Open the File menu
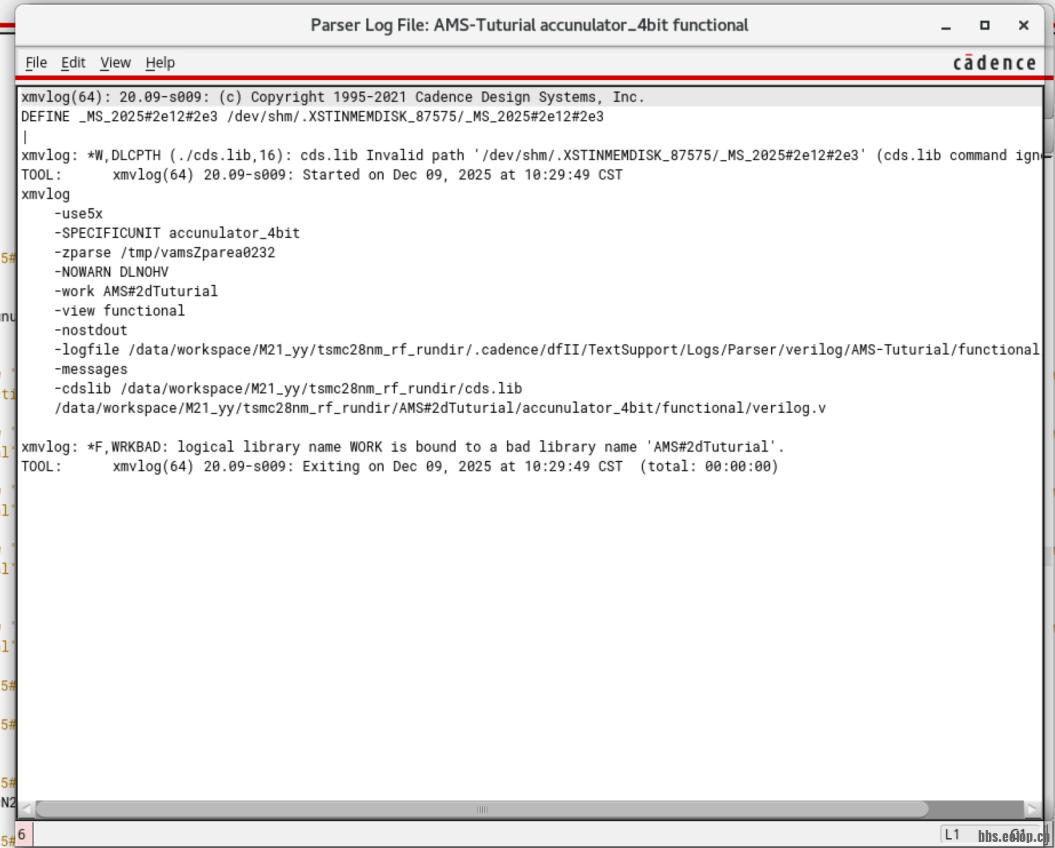The height and width of the screenshot is (848, 1055). 36,62
